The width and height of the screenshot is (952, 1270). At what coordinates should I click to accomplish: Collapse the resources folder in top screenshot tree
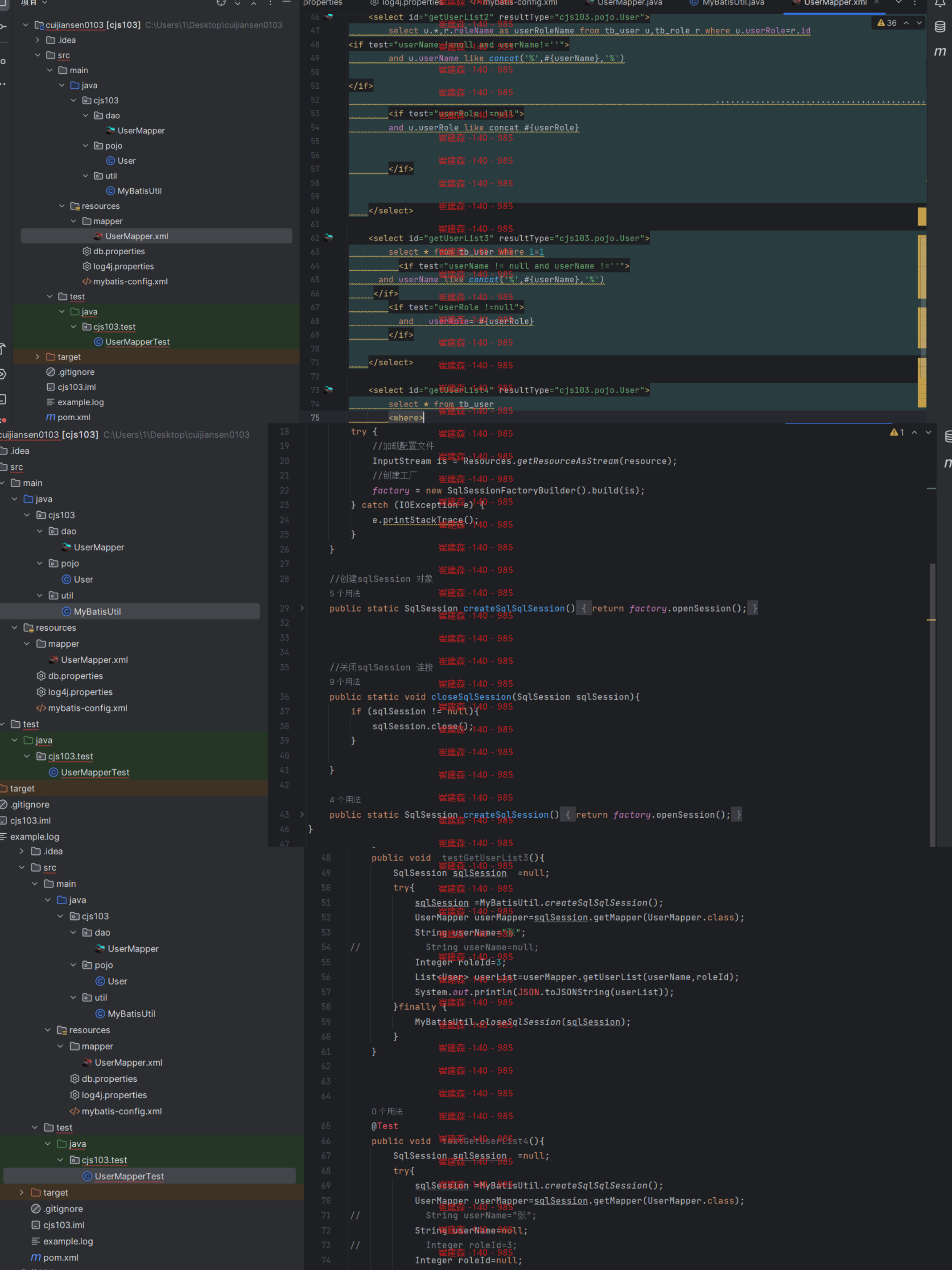(62, 206)
